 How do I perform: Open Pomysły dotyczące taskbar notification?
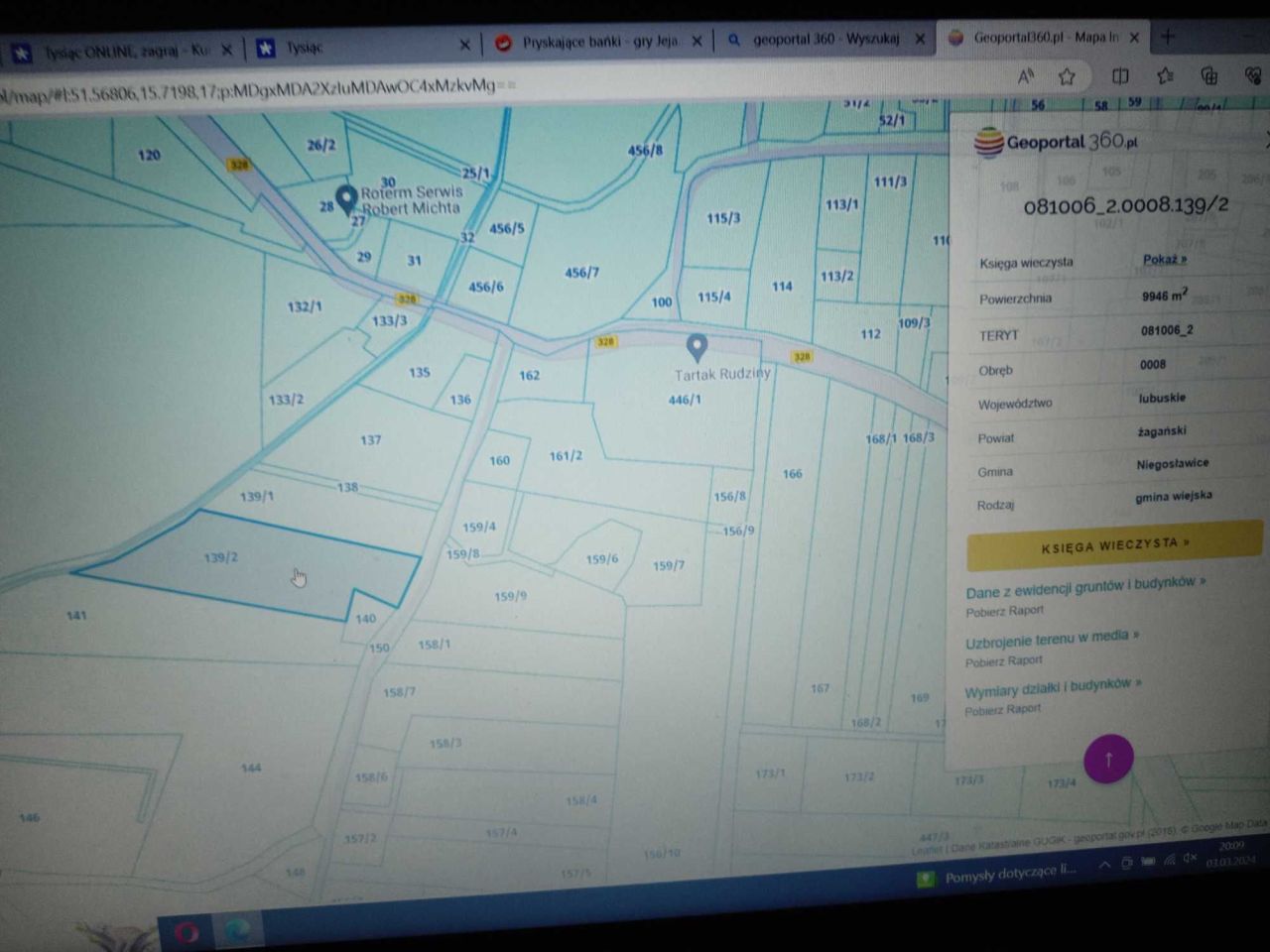pyautogui.click(x=998, y=875)
